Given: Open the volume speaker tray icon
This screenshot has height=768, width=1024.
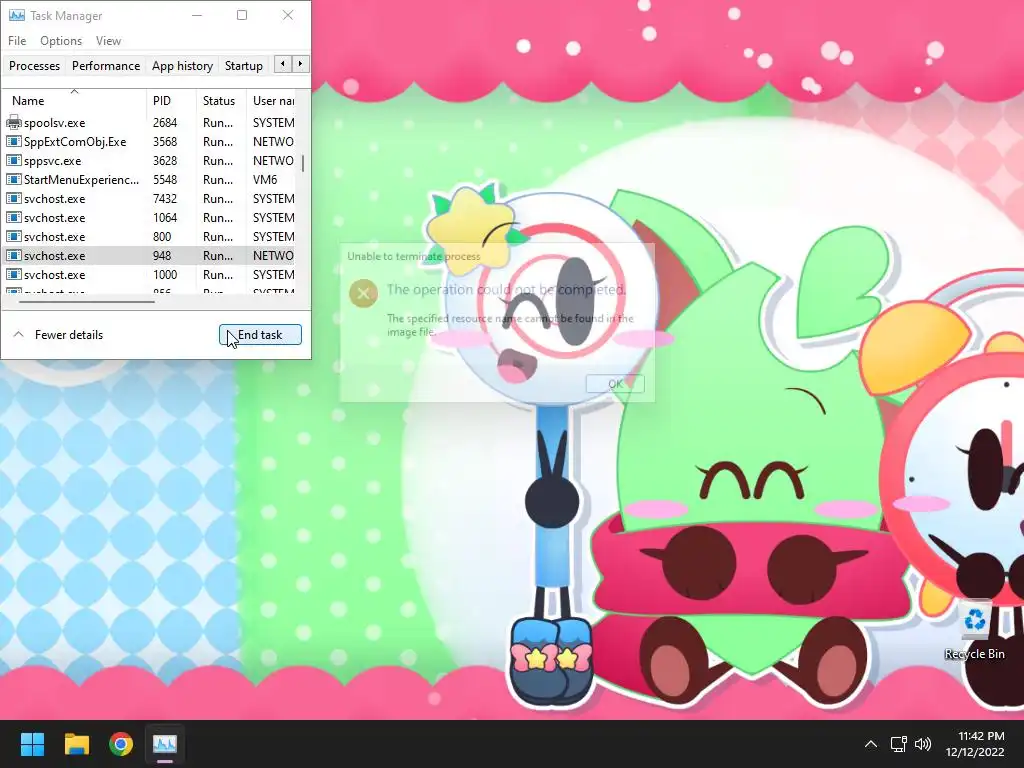Looking at the screenshot, I should (x=923, y=744).
